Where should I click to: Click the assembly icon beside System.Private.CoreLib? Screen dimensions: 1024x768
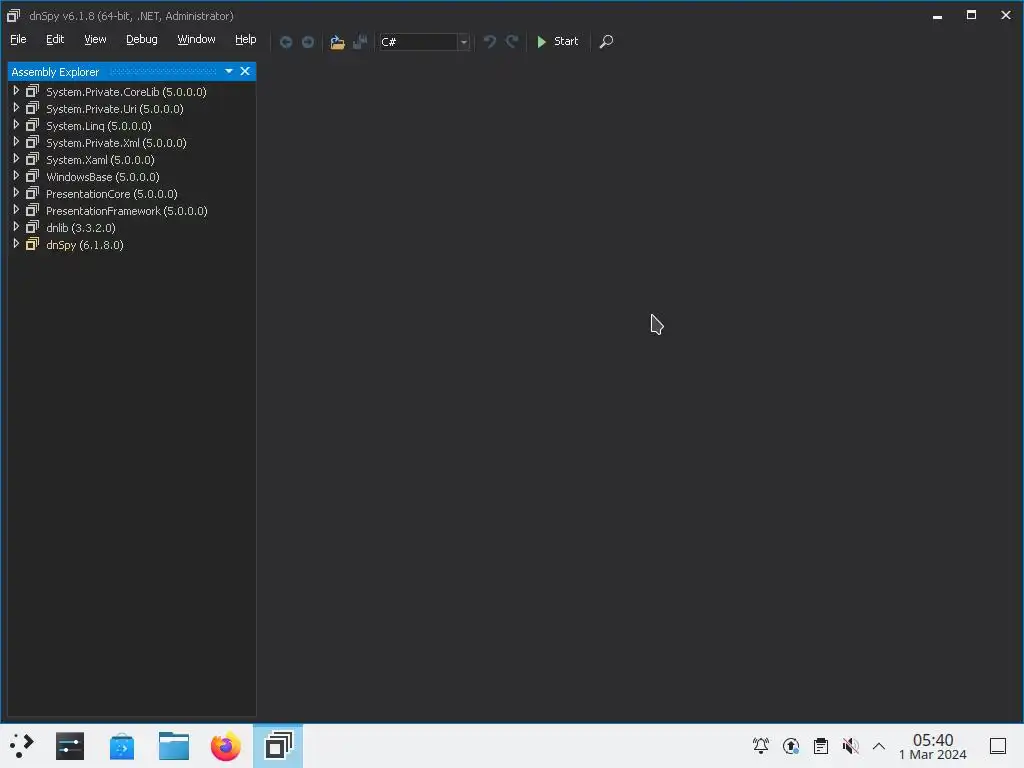[32, 91]
